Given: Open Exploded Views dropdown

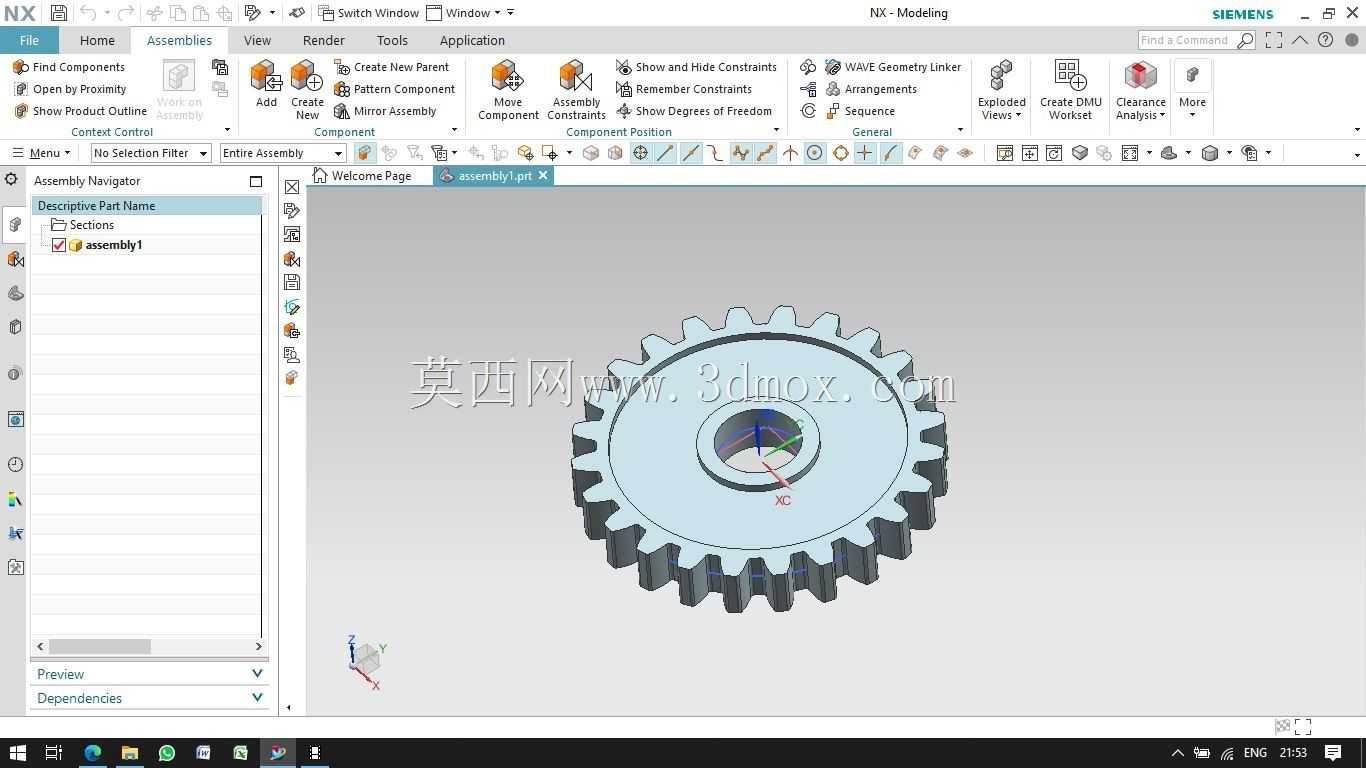Looking at the screenshot, I should point(1002,90).
